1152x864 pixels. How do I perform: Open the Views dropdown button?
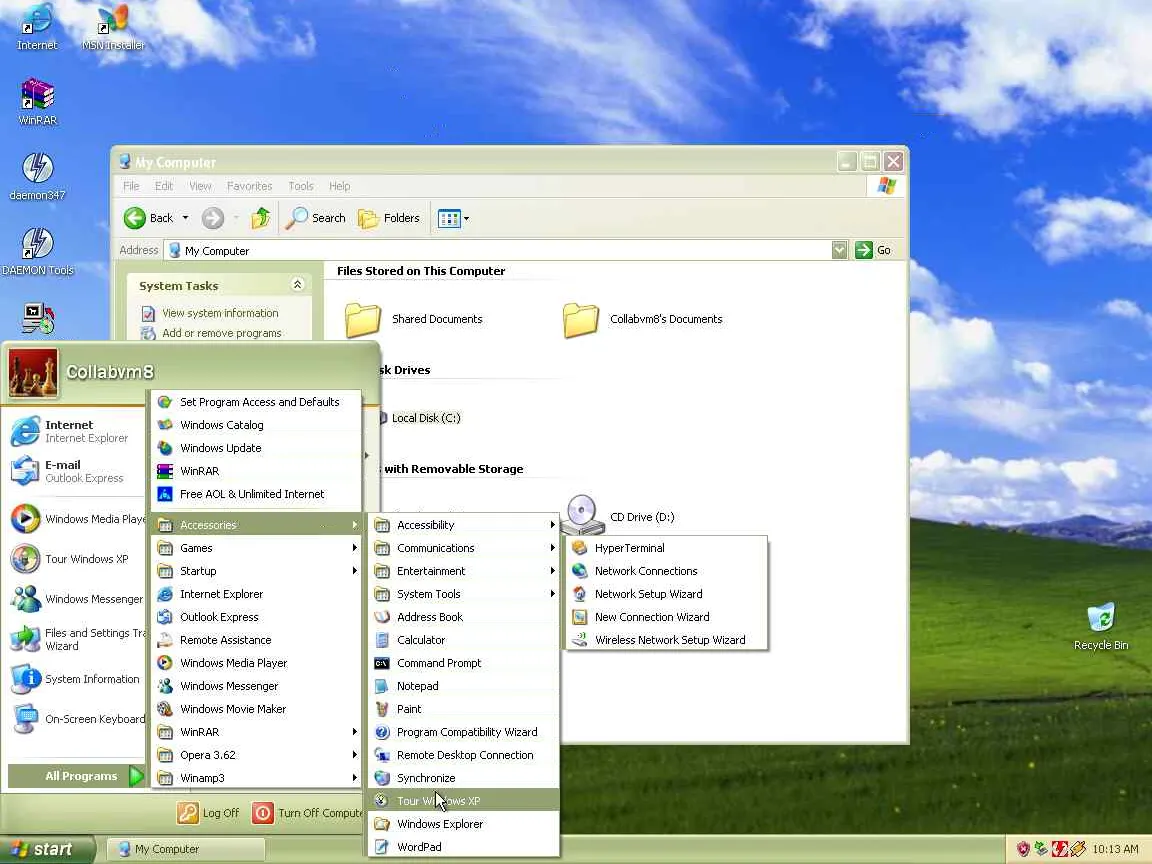453,218
